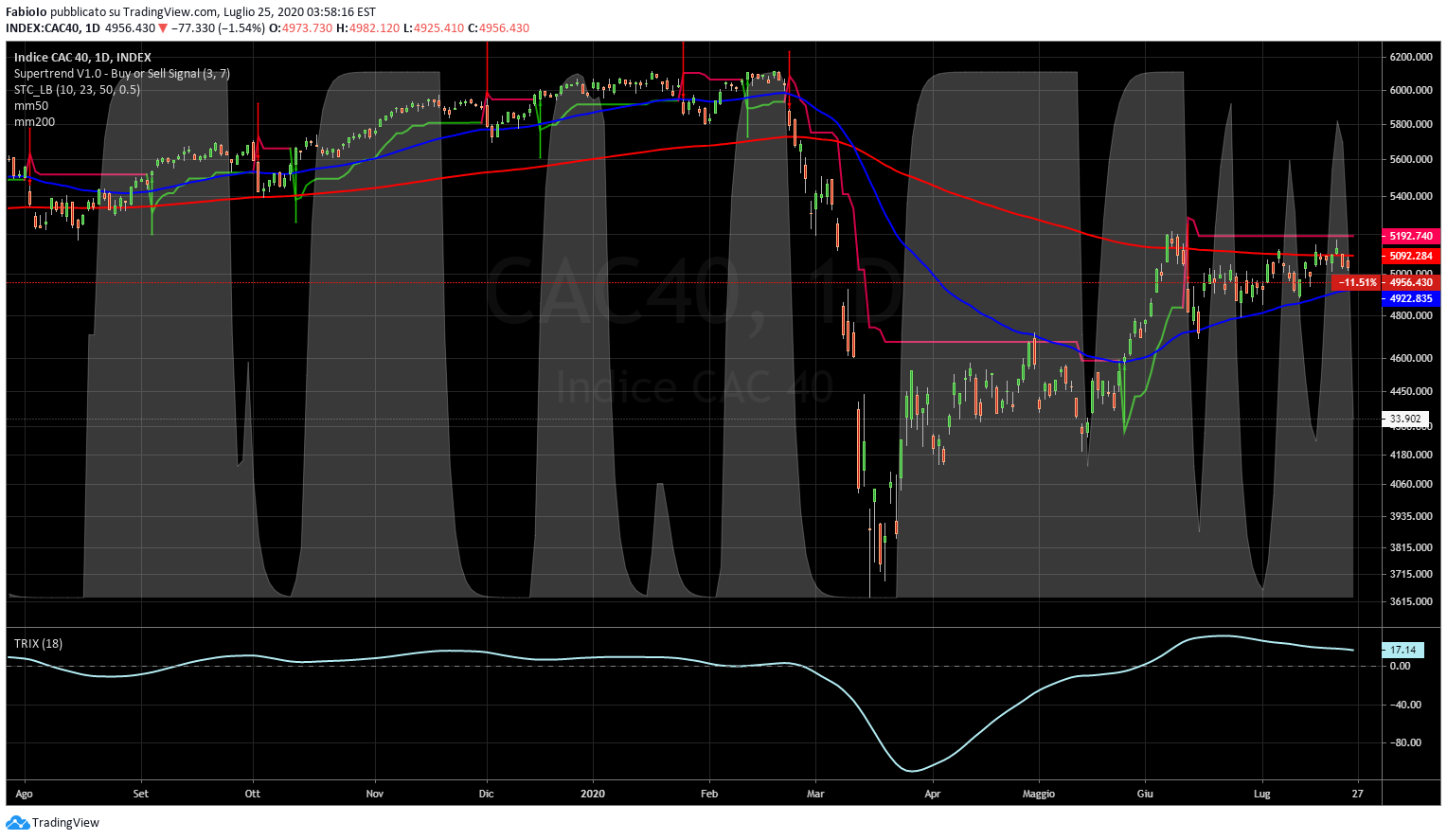Click the Mar month axis label
Screen dimensions: 1447x840
click(x=815, y=794)
